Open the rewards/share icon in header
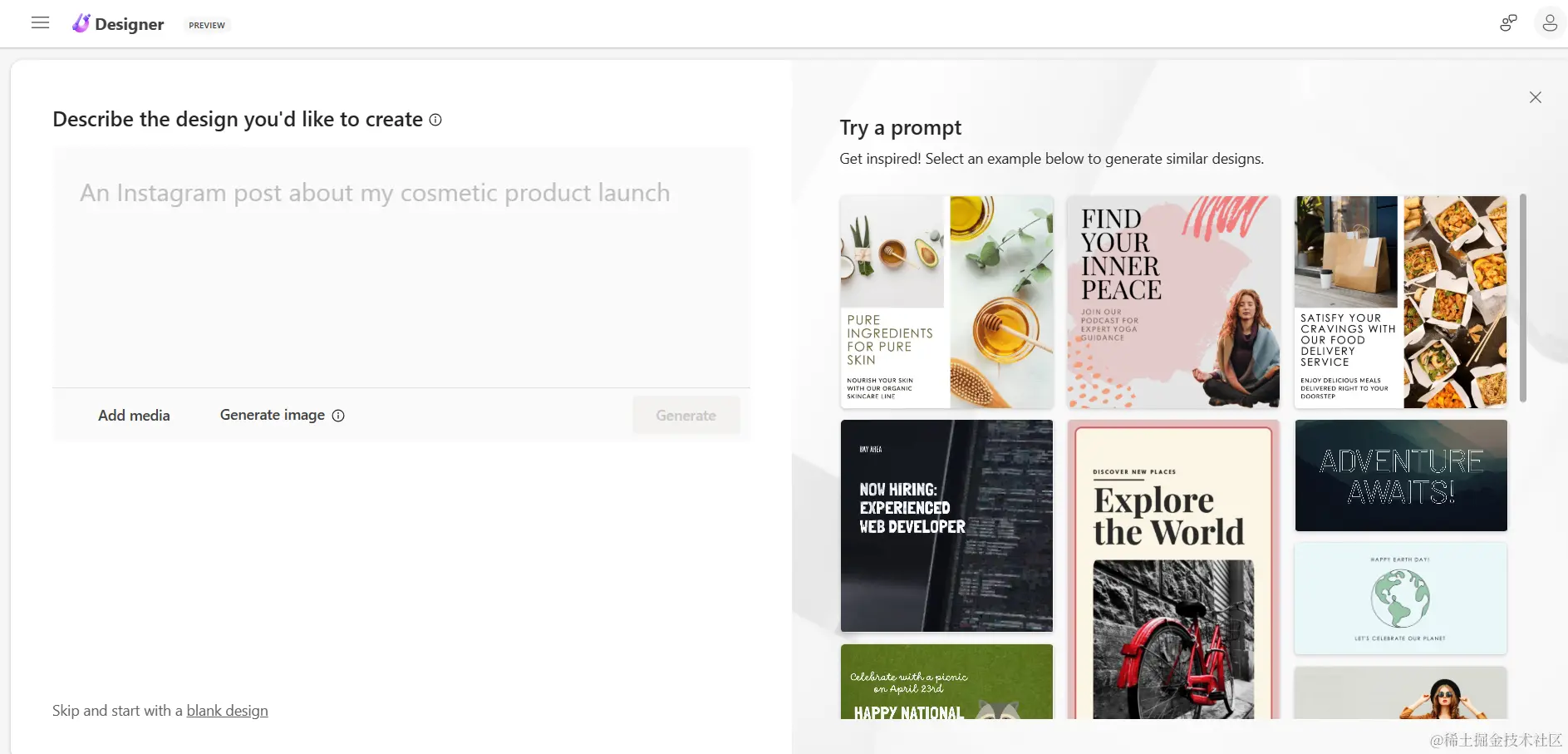Screen dimensions: 1568x754 pos(1508,23)
